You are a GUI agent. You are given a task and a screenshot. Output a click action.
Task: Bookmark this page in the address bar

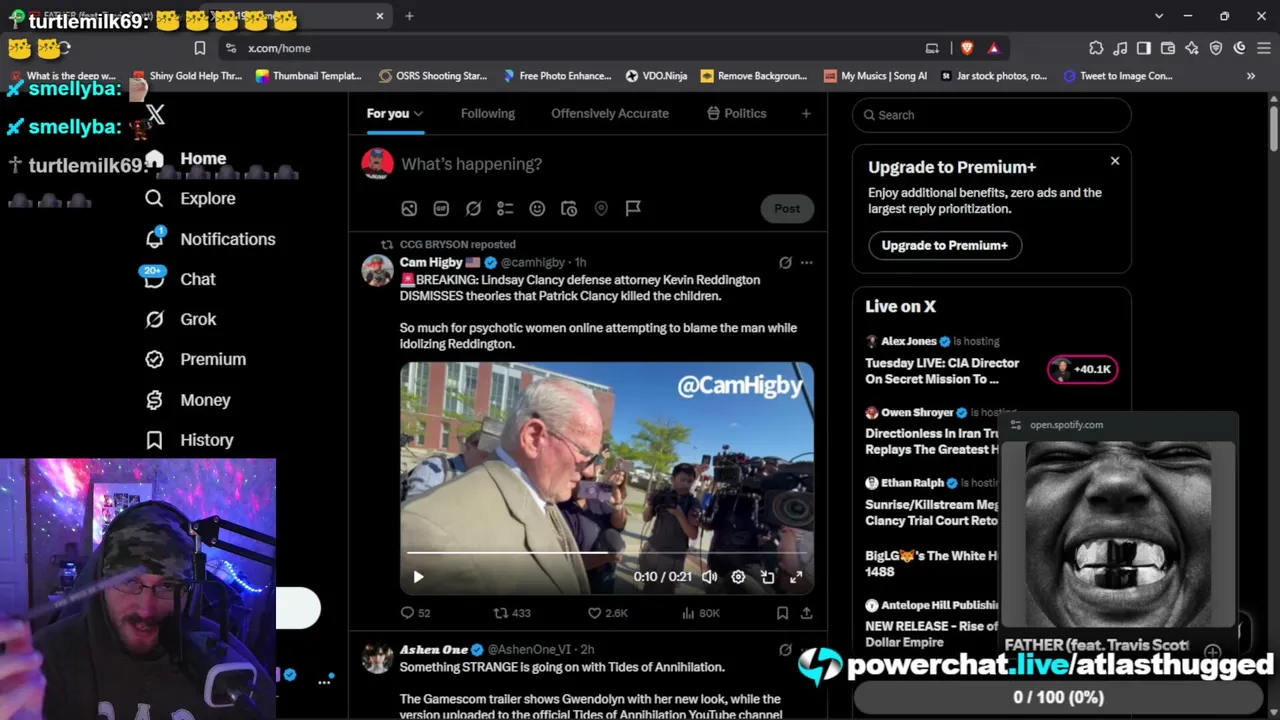coord(200,48)
